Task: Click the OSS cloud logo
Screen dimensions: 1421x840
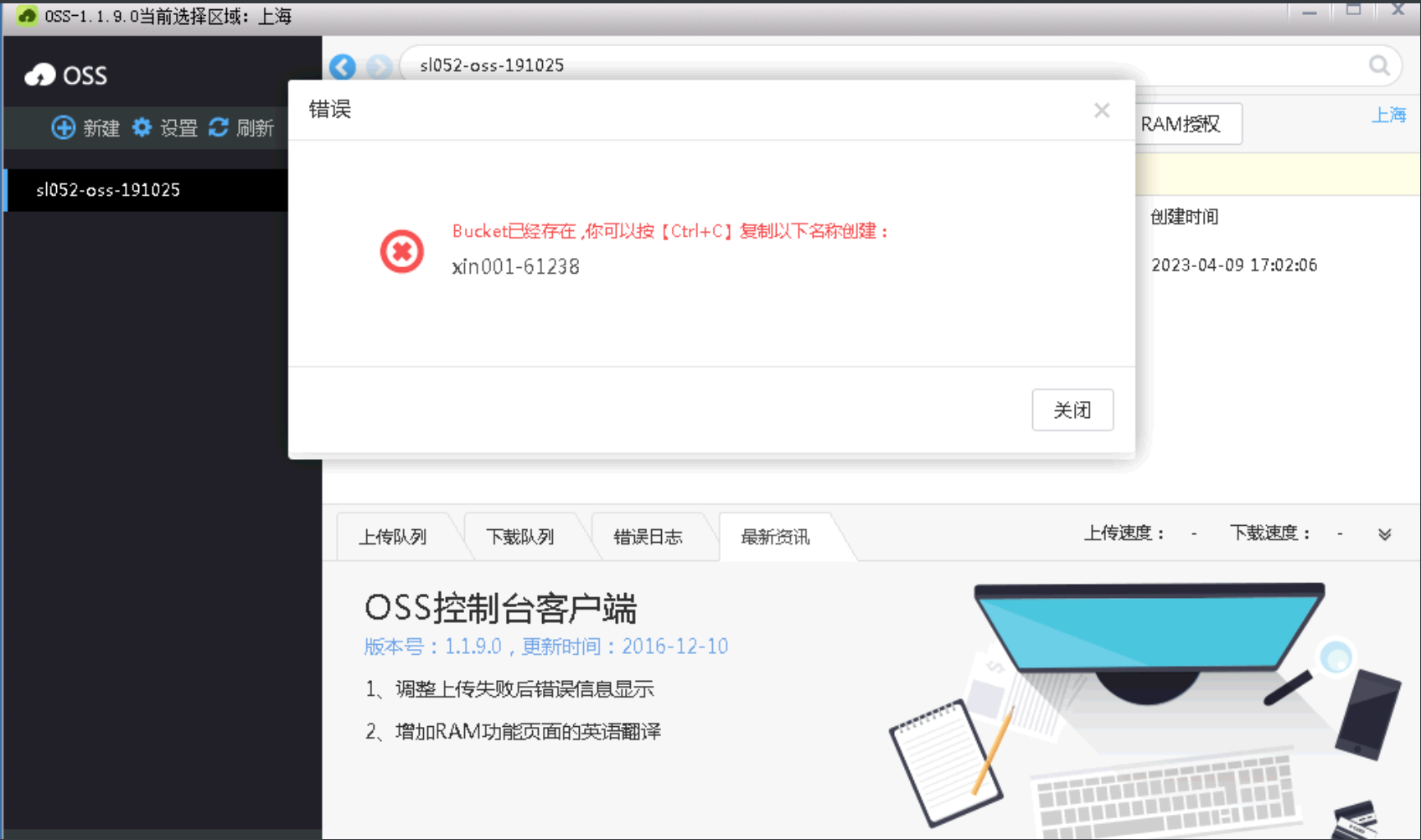Action: click(39, 75)
